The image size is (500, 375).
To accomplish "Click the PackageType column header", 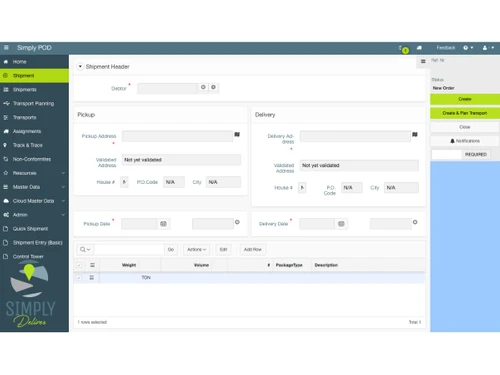I will click(289, 265).
